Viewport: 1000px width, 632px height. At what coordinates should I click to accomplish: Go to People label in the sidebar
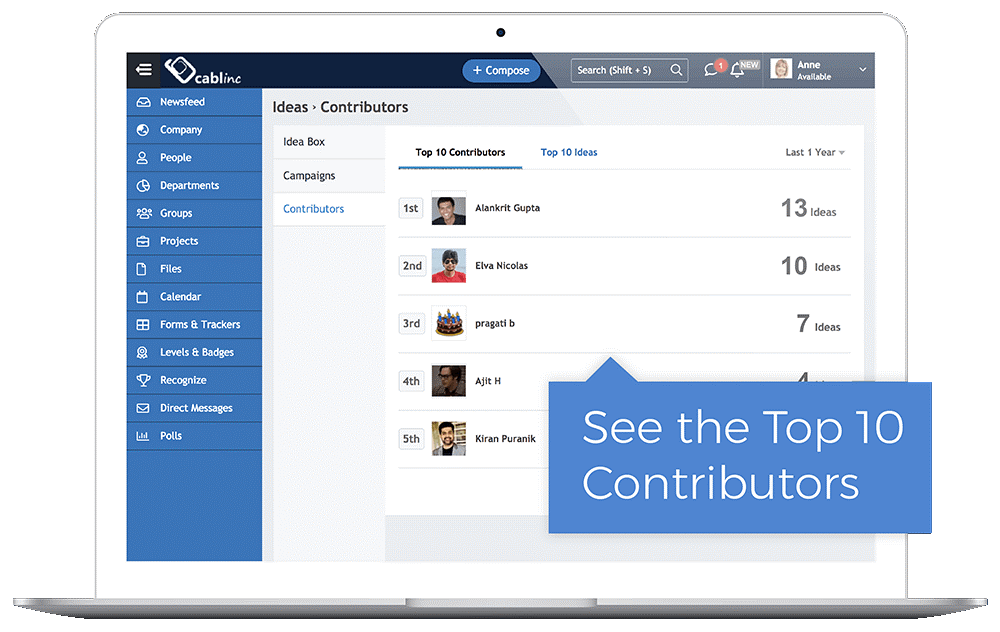[x=175, y=158]
